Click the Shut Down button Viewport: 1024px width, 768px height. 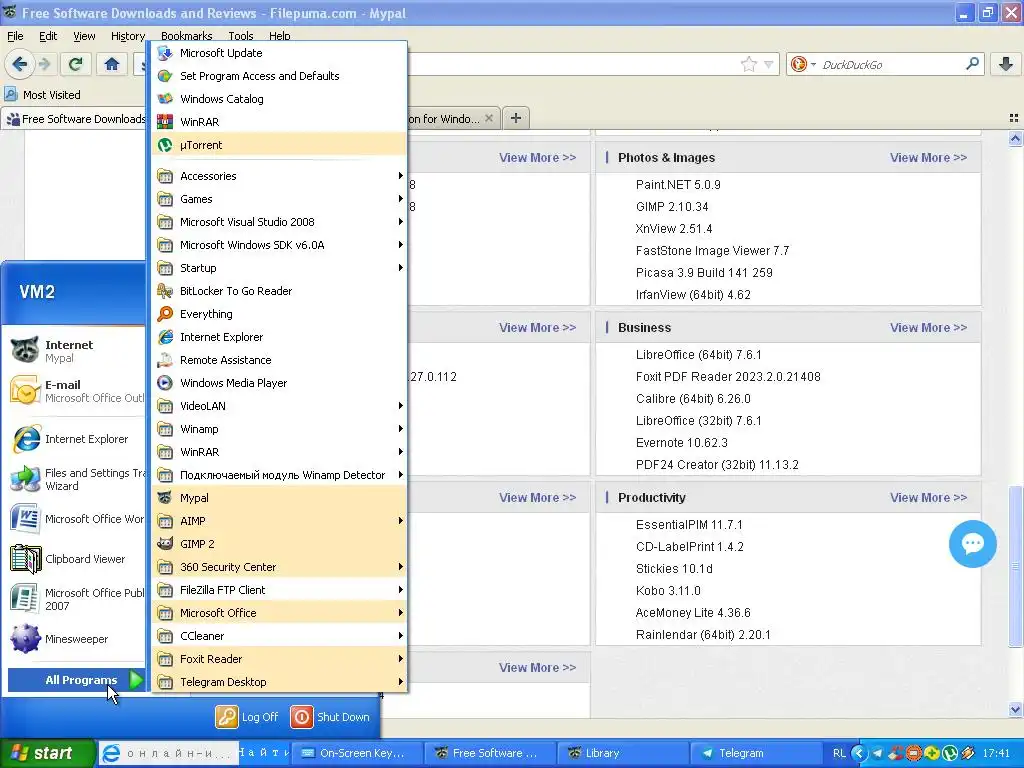click(330, 716)
